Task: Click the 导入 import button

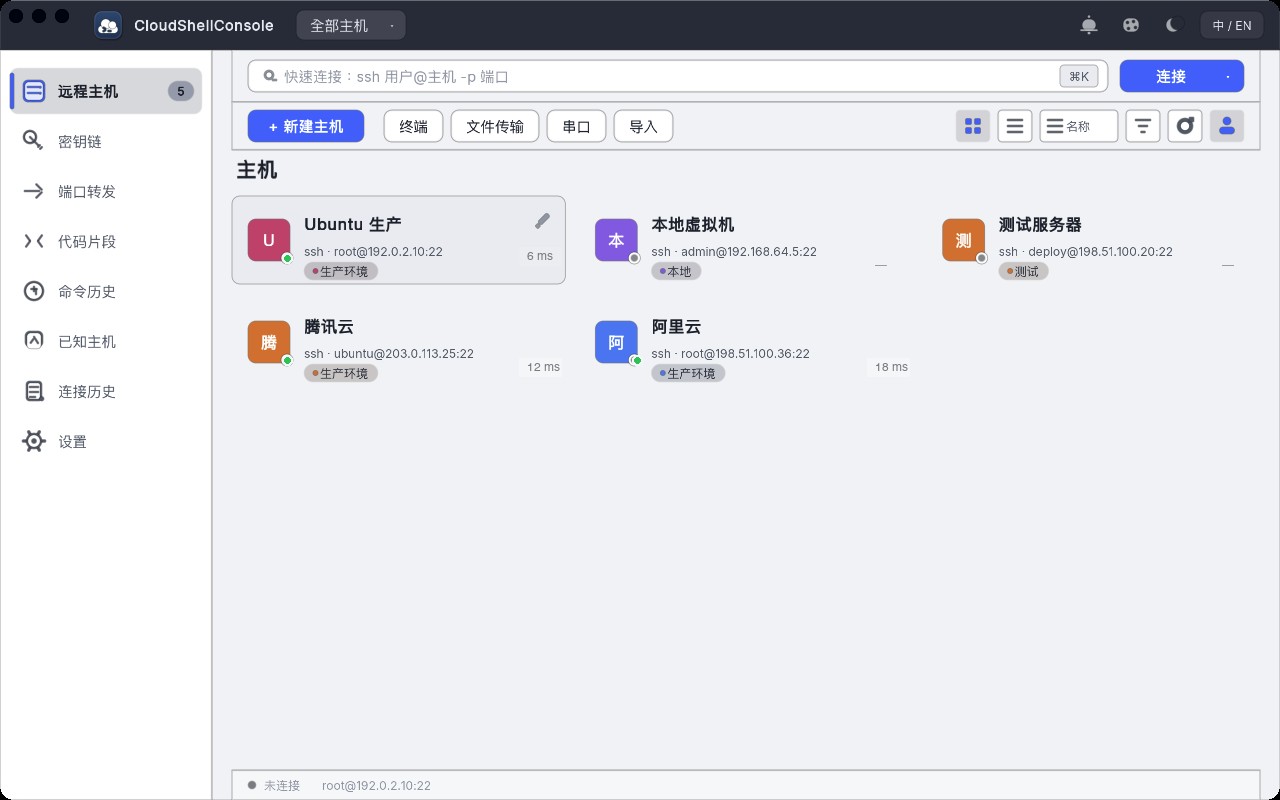Action: pyautogui.click(x=643, y=126)
